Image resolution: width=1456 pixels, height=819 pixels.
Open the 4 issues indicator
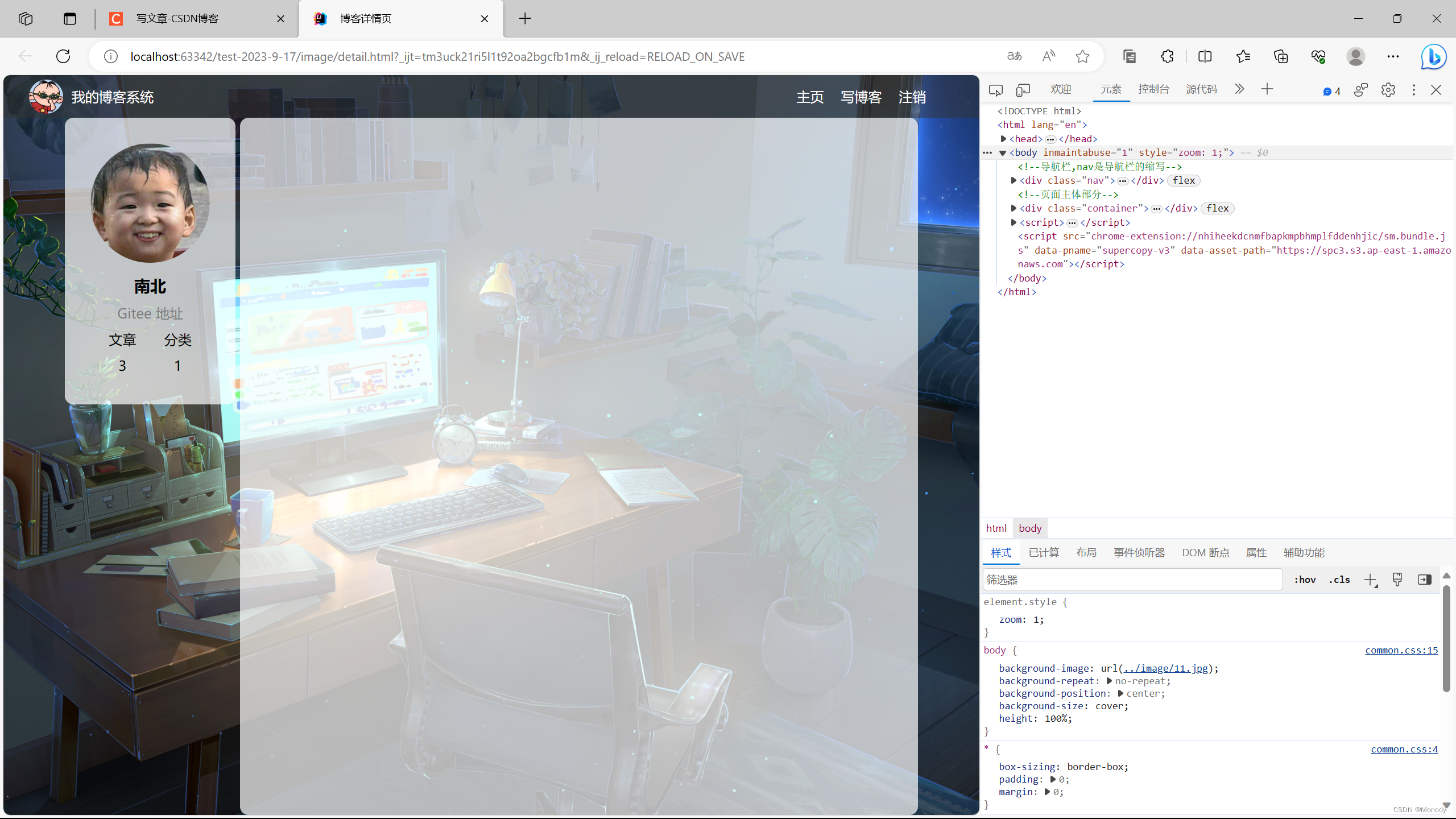point(1331,91)
